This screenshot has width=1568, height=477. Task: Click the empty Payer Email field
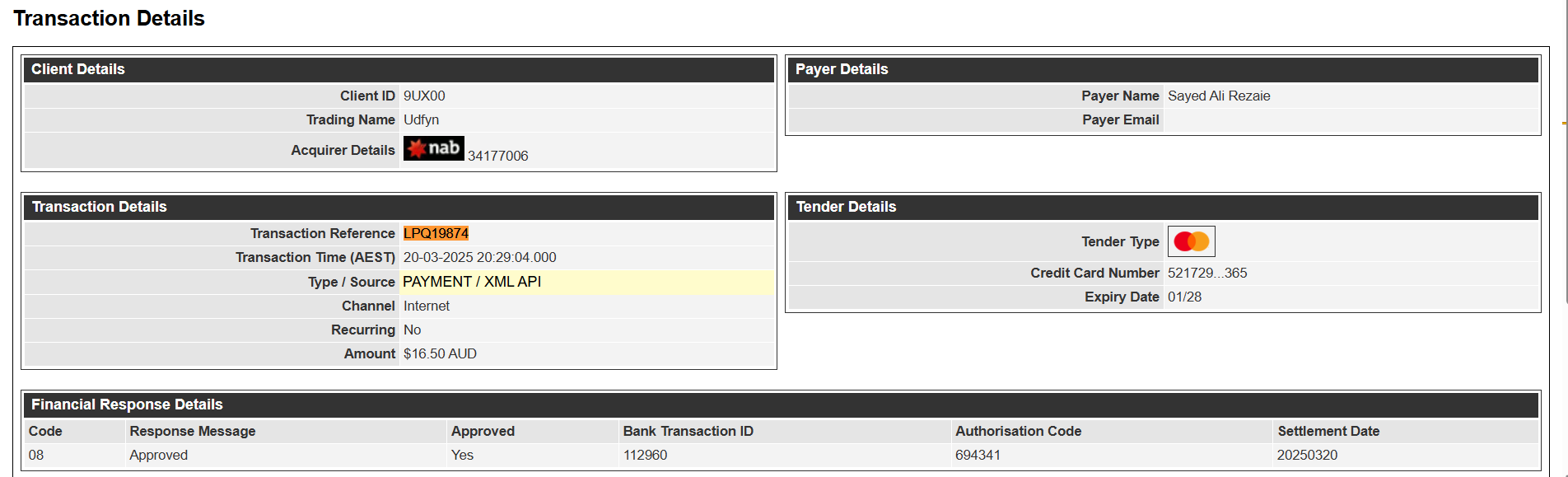click(1351, 119)
